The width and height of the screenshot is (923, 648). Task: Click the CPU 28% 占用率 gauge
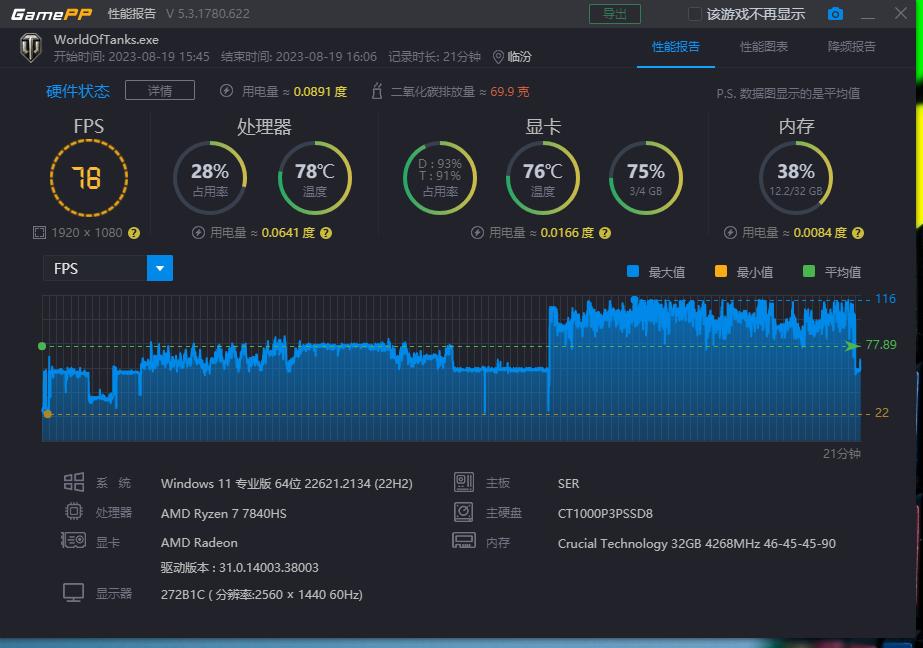click(210, 178)
